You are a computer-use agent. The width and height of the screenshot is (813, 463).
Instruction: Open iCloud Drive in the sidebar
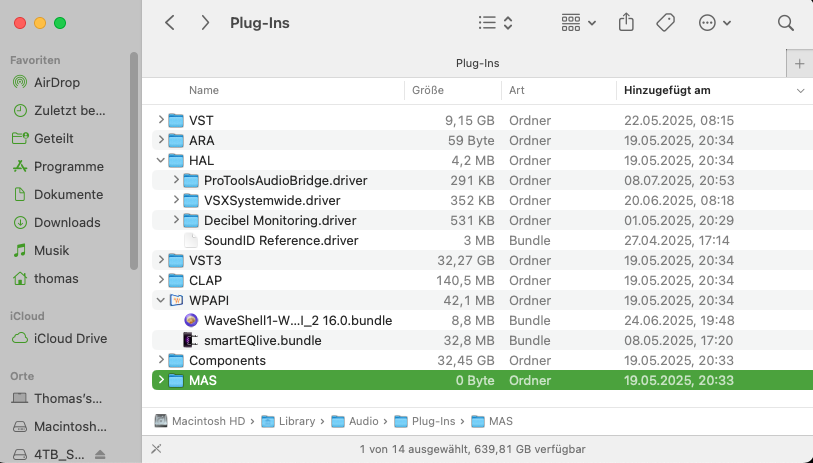(70, 338)
